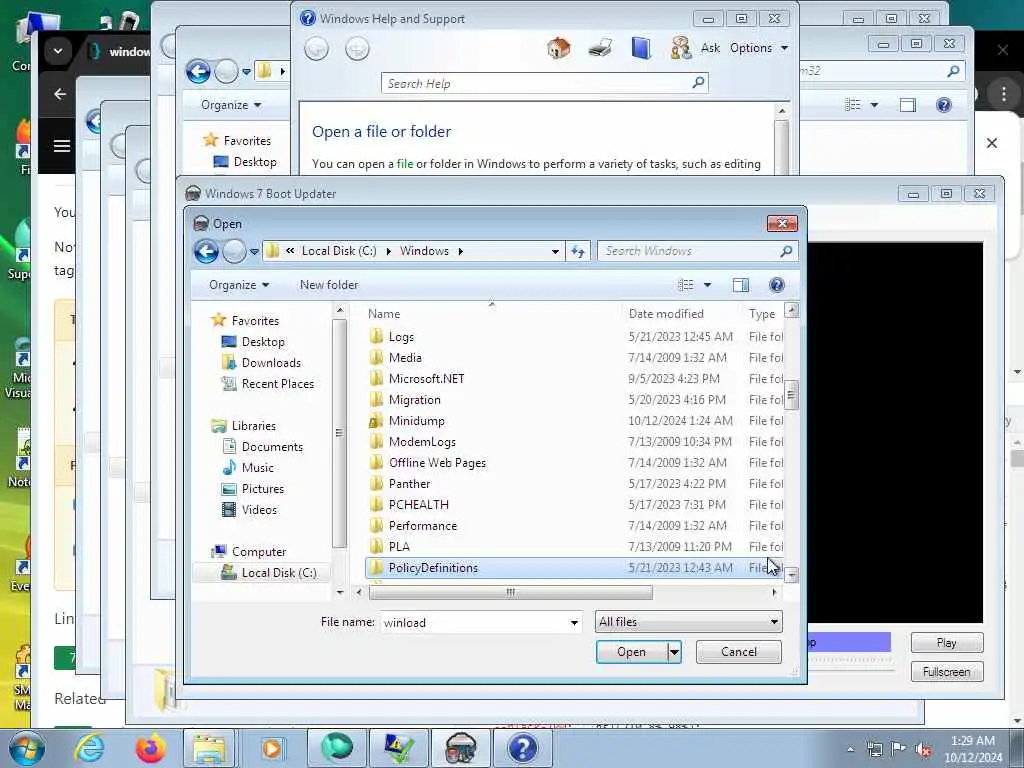Viewport: 1024px width, 768px height.
Task: Expand the address bar history dropdown
Action: point(554,251)
